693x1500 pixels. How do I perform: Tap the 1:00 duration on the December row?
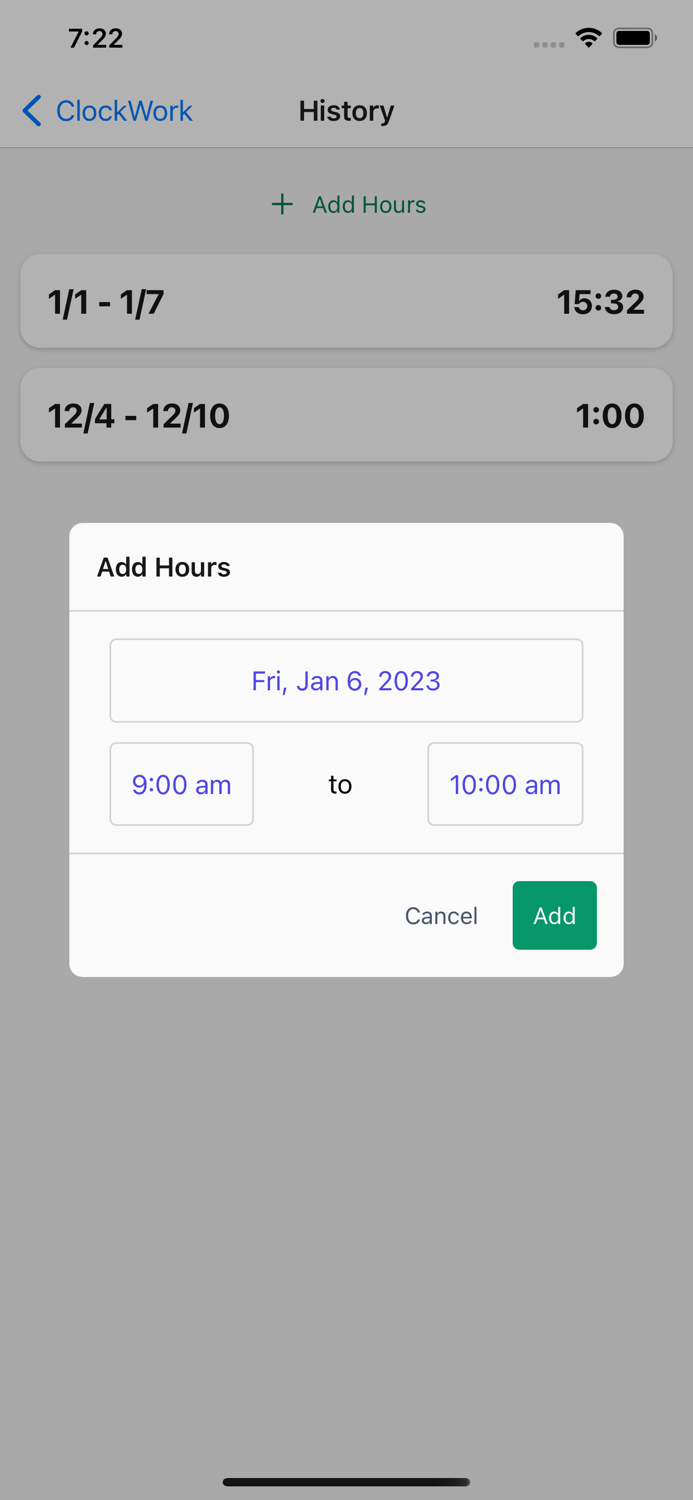[x=610, y=415]
